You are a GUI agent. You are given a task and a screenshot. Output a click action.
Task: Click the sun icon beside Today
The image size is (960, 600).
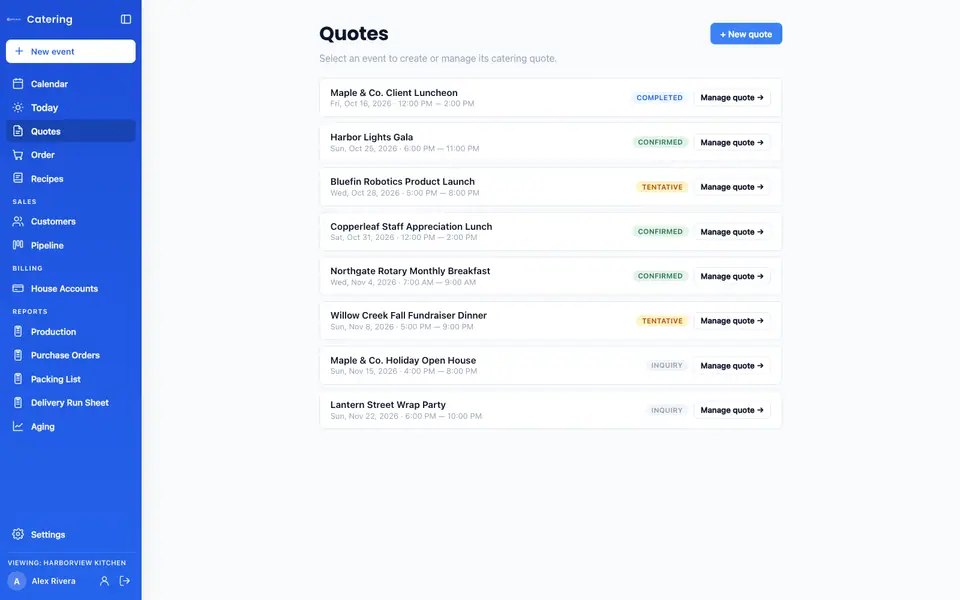[18, 107]
